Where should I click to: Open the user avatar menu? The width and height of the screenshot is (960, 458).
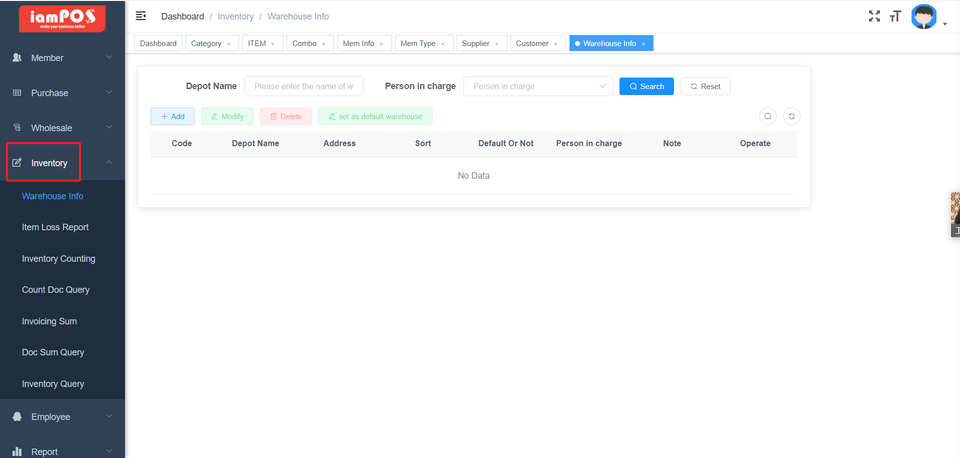point(924,17)
